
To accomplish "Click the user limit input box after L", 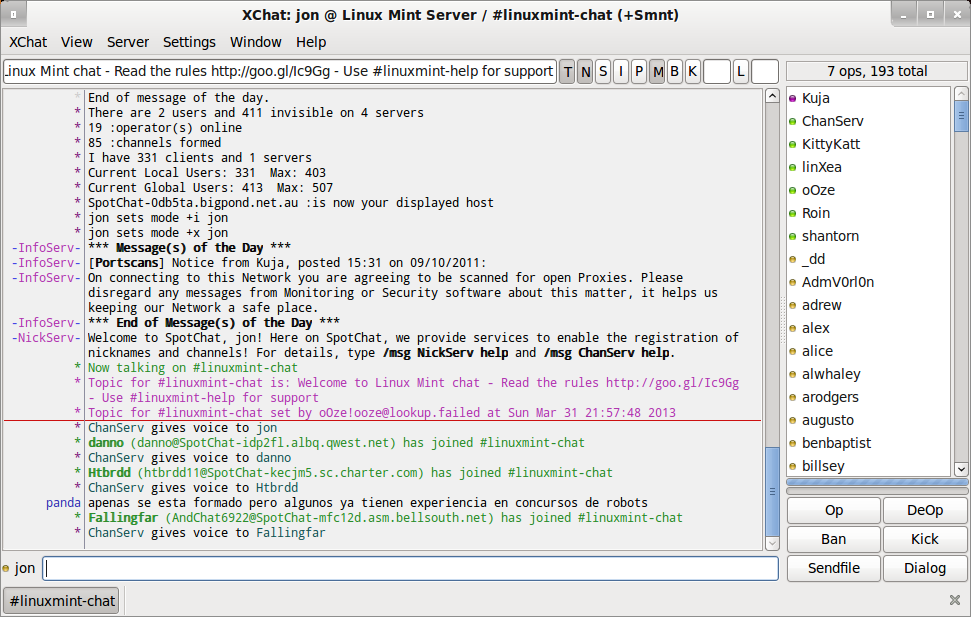I will [x=765, y=72].
